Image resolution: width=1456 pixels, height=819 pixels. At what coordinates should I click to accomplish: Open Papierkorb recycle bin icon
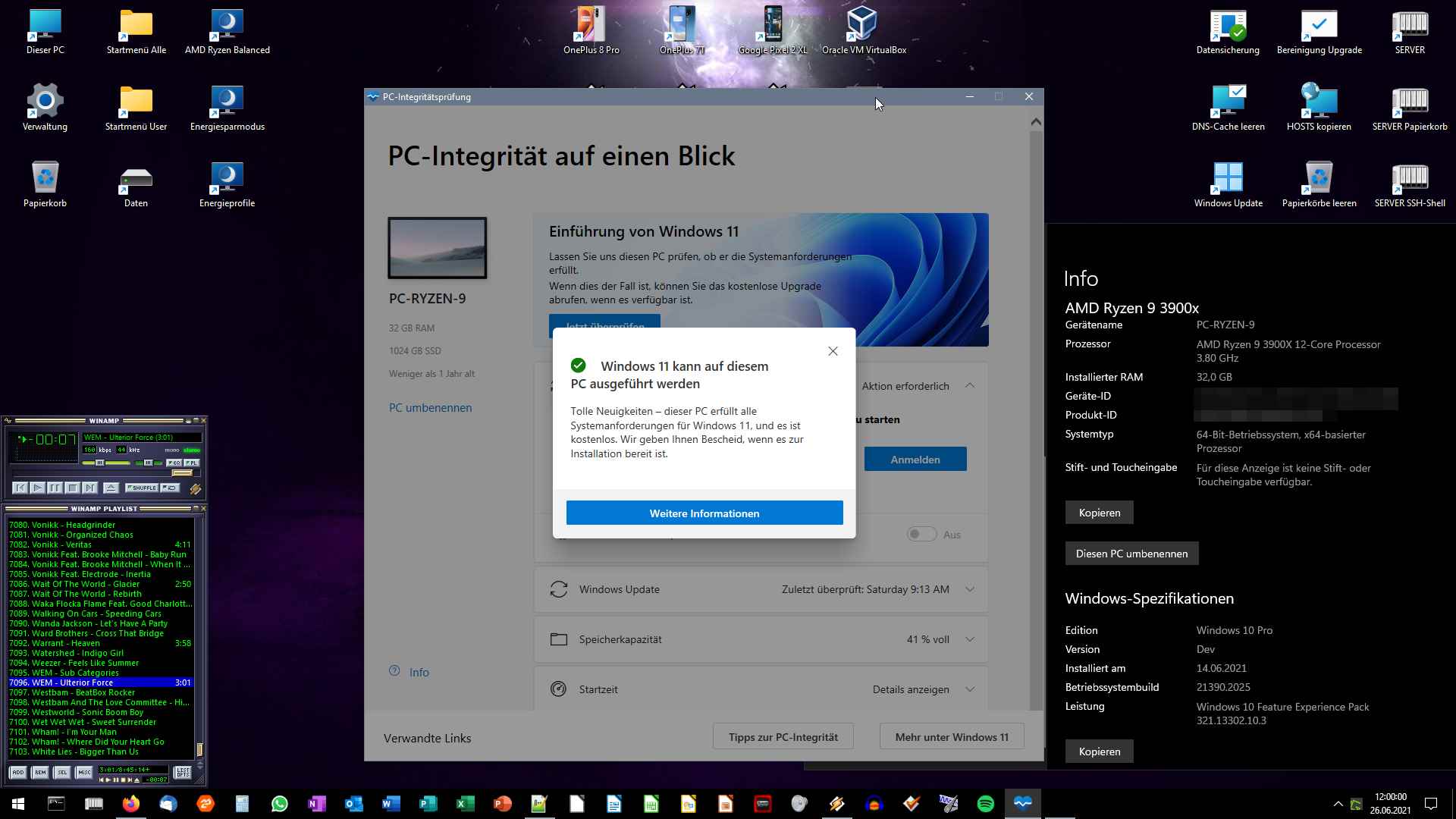(x=45, y=184)
